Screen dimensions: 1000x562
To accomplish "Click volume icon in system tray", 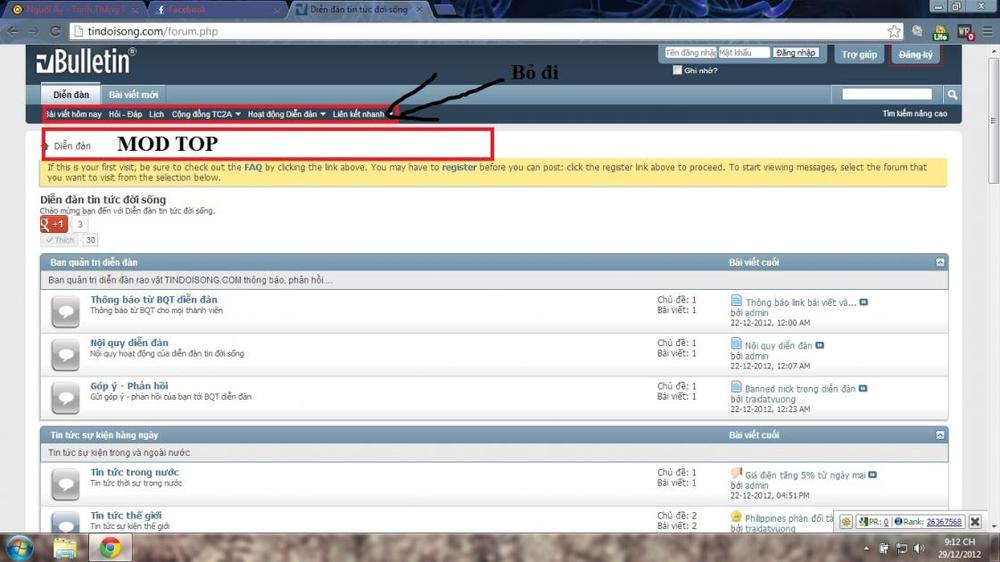I will (x=919, y=548).
